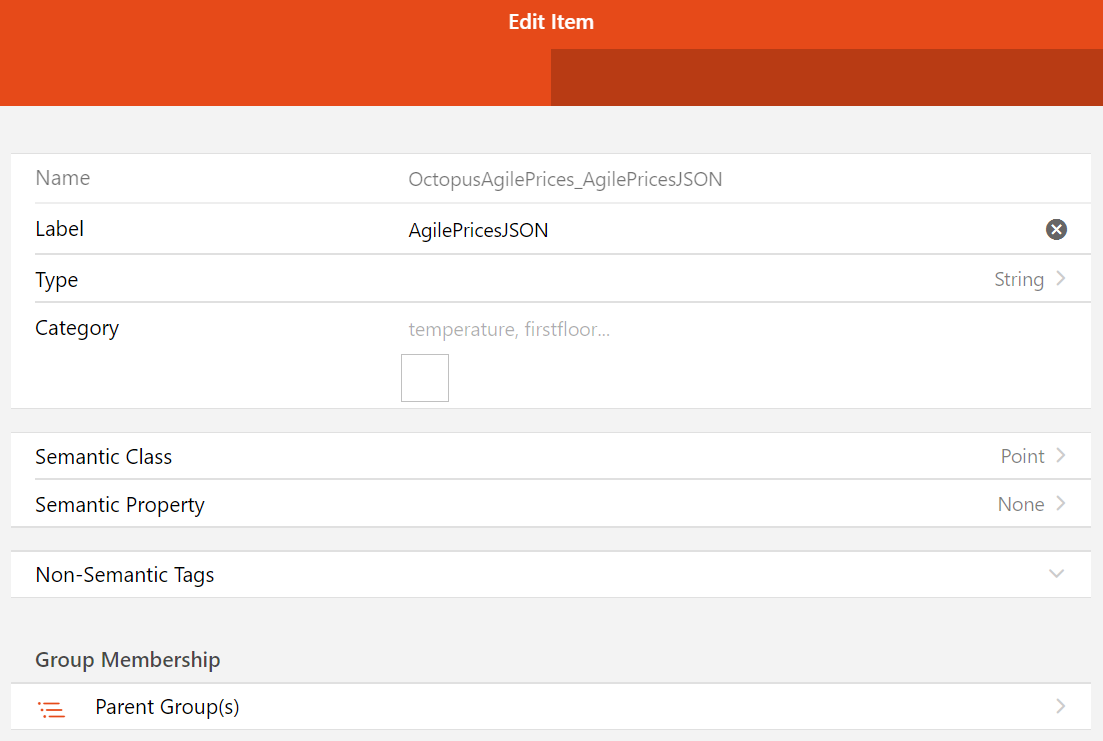This screenshot has height=741, width=1103.
Task: Click the Category input with temperature placeholder
Action: 700,329
